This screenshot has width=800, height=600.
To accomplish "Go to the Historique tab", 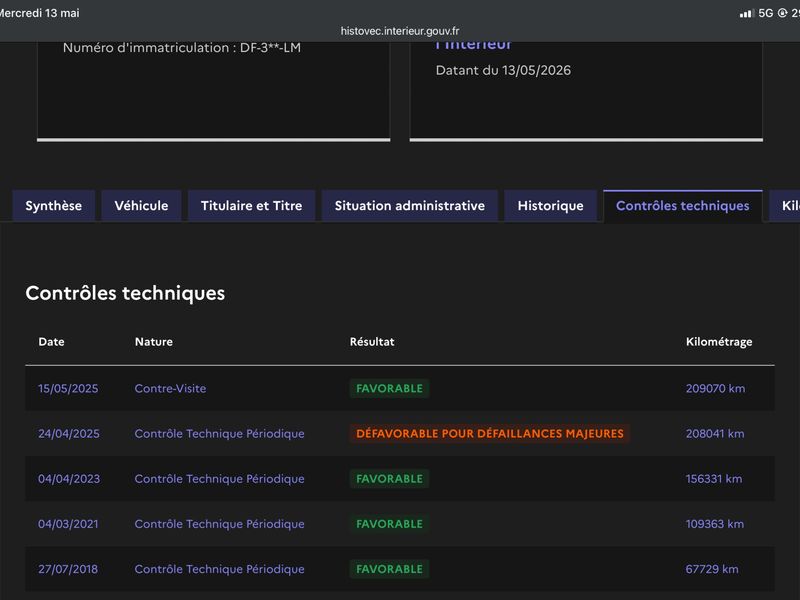I will click(551, 206).
